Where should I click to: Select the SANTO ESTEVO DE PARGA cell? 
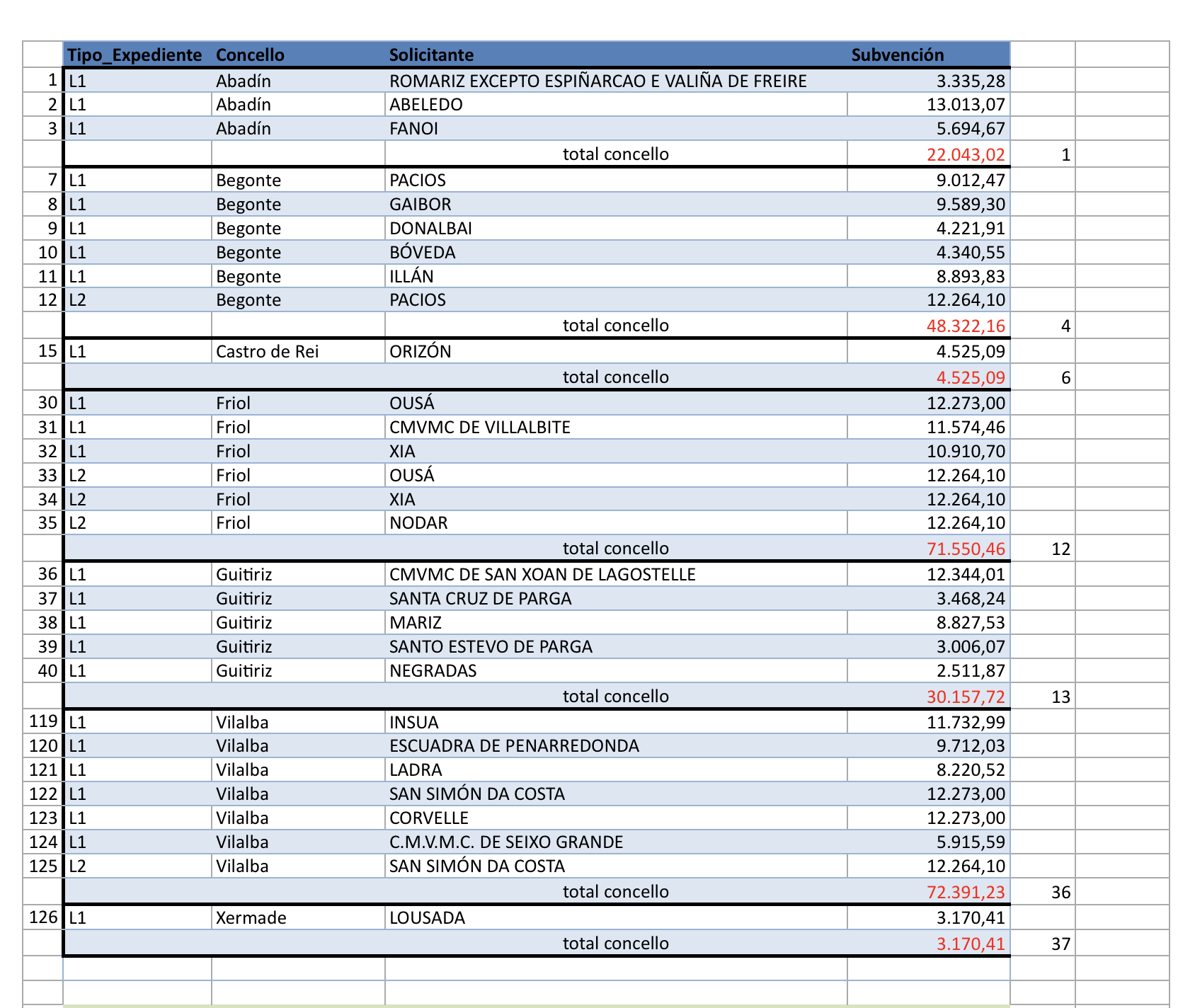(616, 647)
